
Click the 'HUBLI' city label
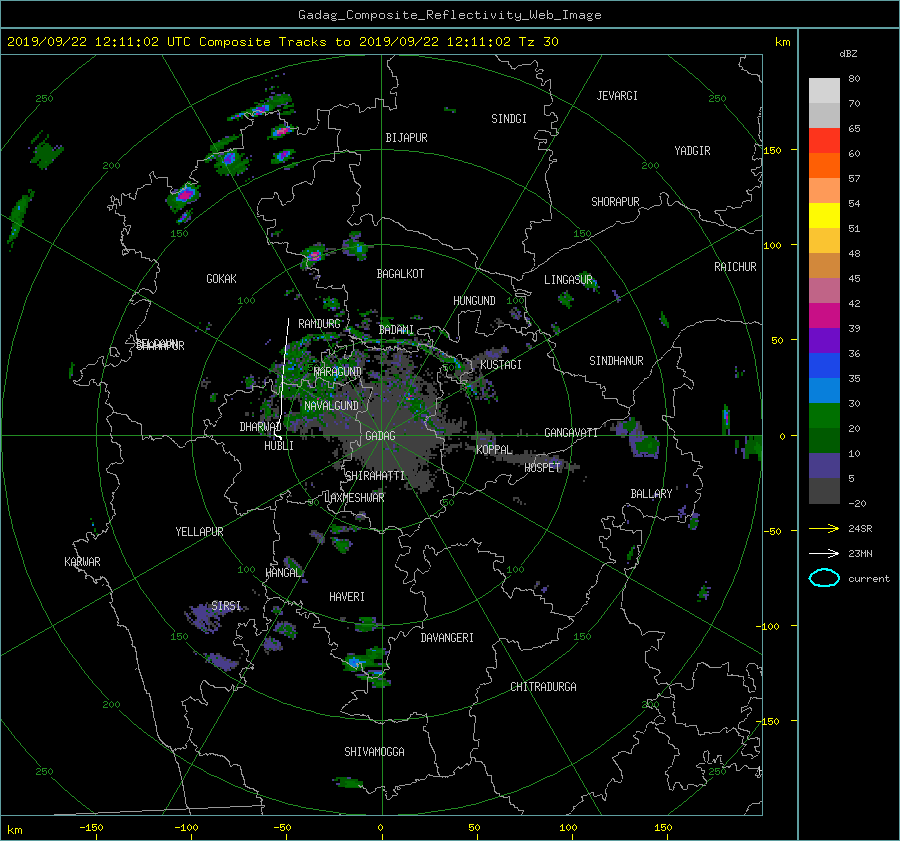pos(279,446)
